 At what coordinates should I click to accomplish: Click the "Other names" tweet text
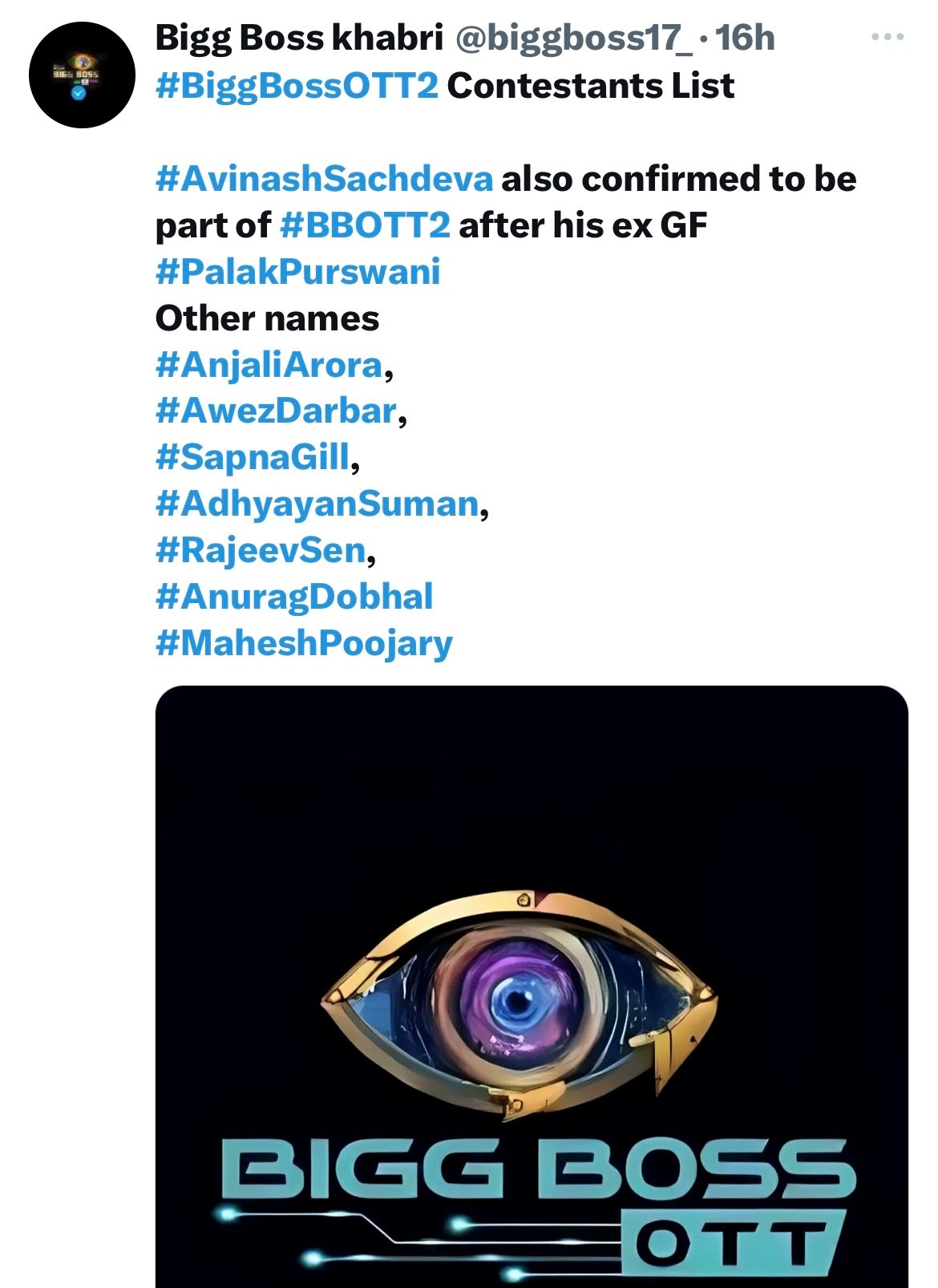[267, 318]
